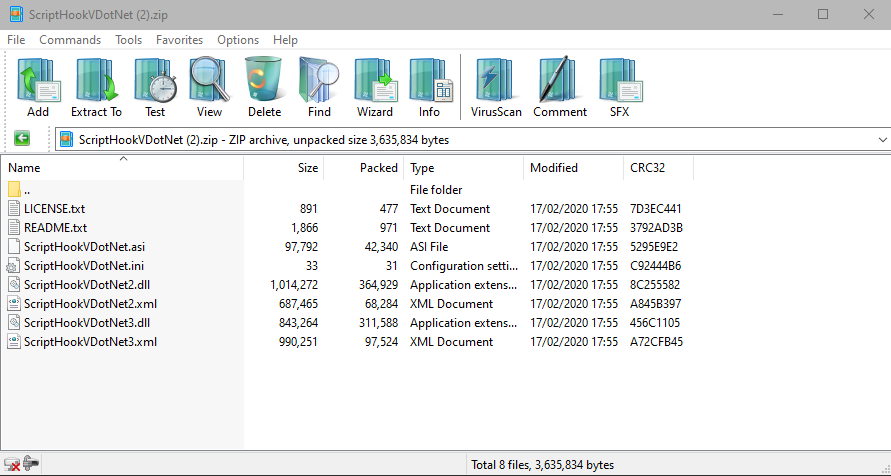Click the packed value 42,340

pos(381,247)
